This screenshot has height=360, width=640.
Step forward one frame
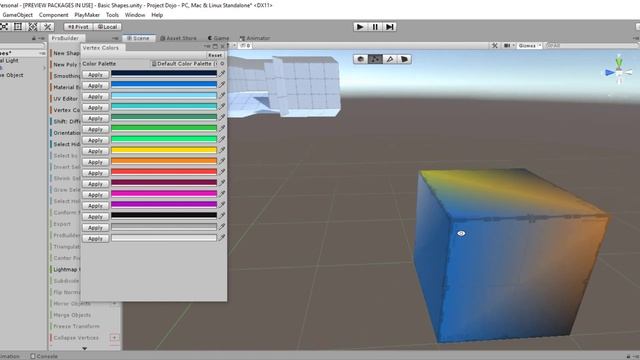coord(390,27)
